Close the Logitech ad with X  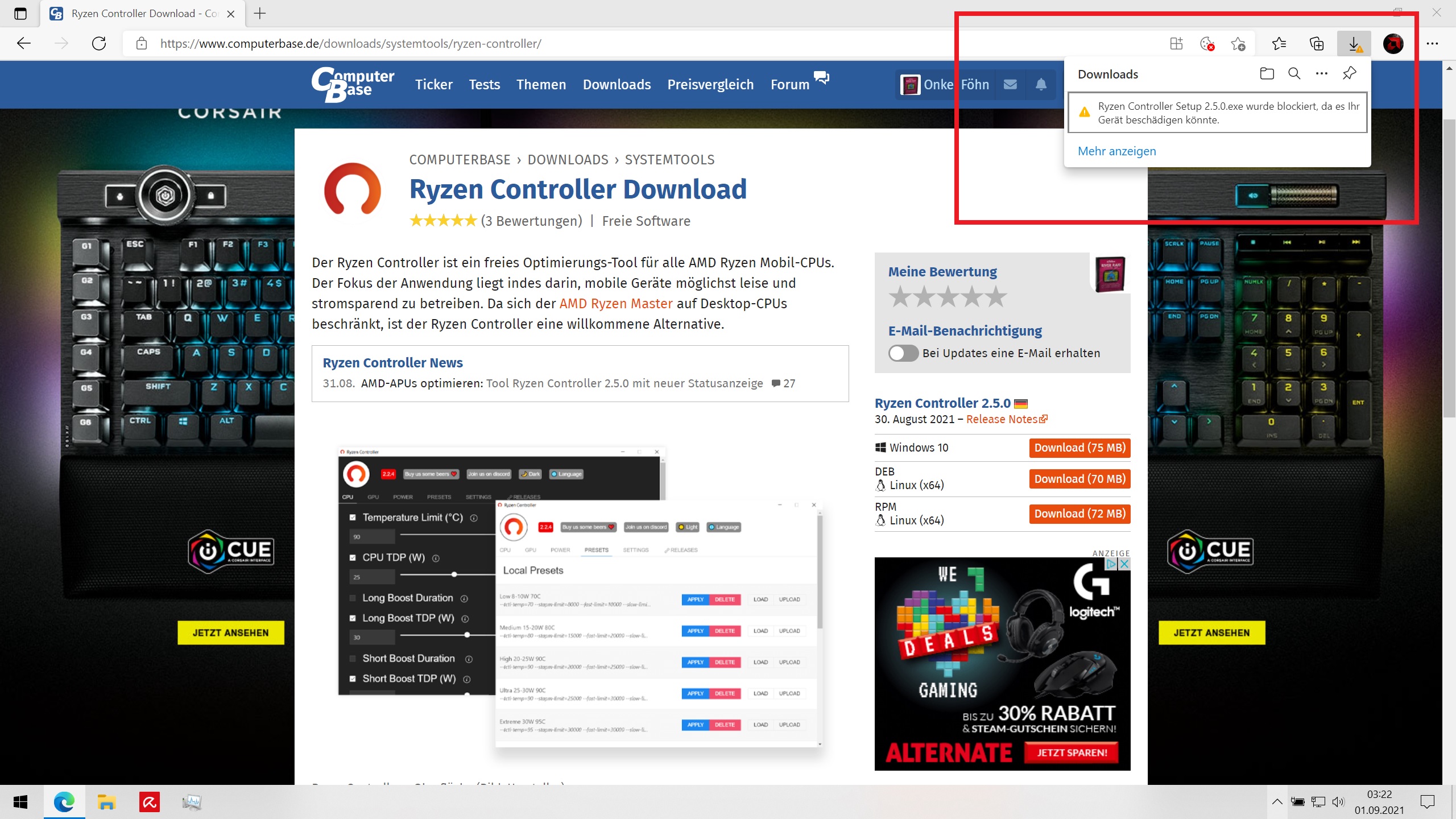pos(1124,564)
